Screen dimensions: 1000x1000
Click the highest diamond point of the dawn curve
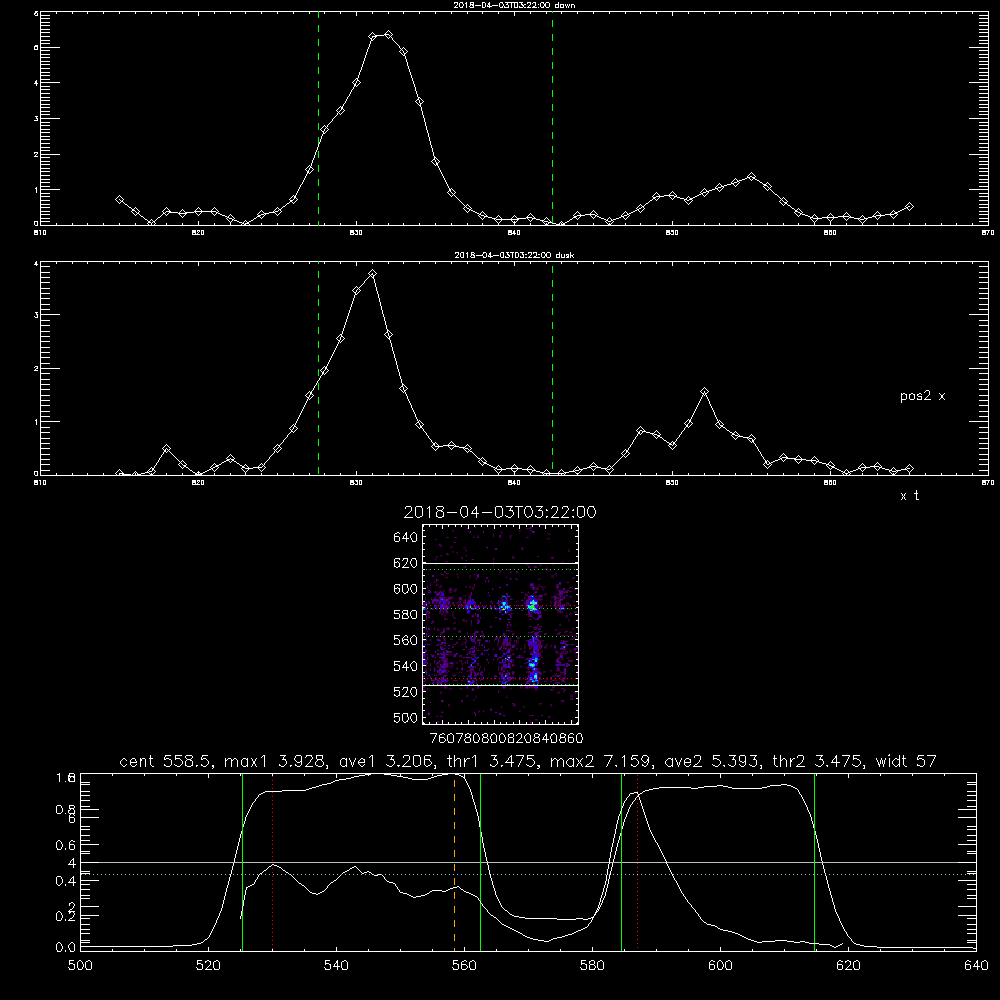(x=388, y=34)
